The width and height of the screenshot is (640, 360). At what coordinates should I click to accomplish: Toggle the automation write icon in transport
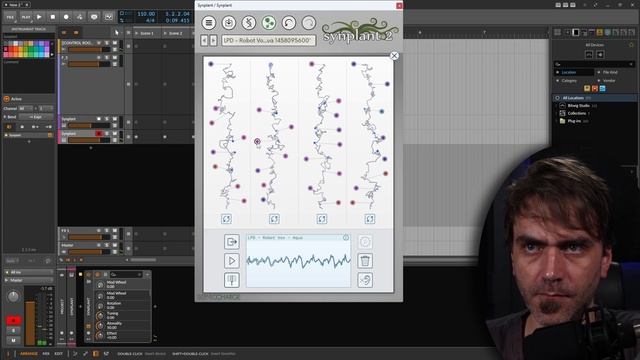tap(80, 17)
